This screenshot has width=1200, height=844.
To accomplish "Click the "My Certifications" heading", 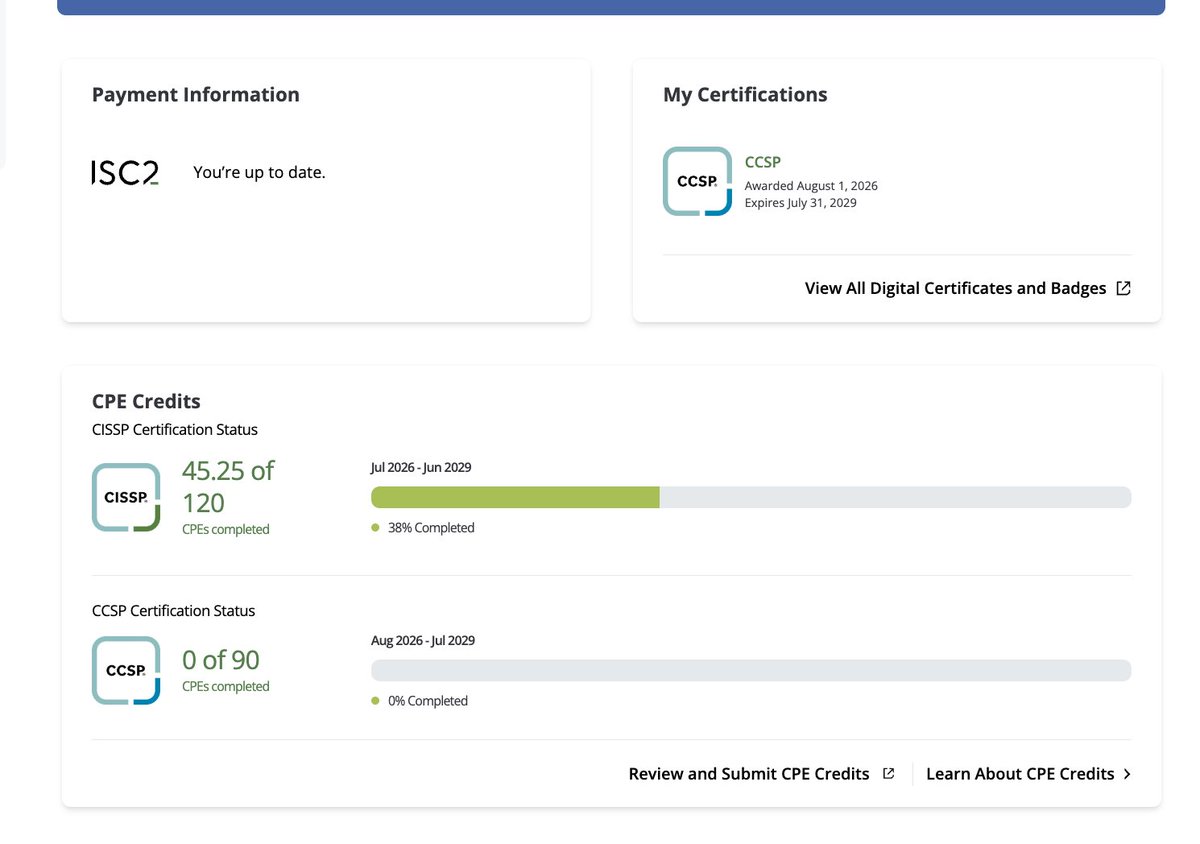I will pyautogui.click(x=745, y=95).
